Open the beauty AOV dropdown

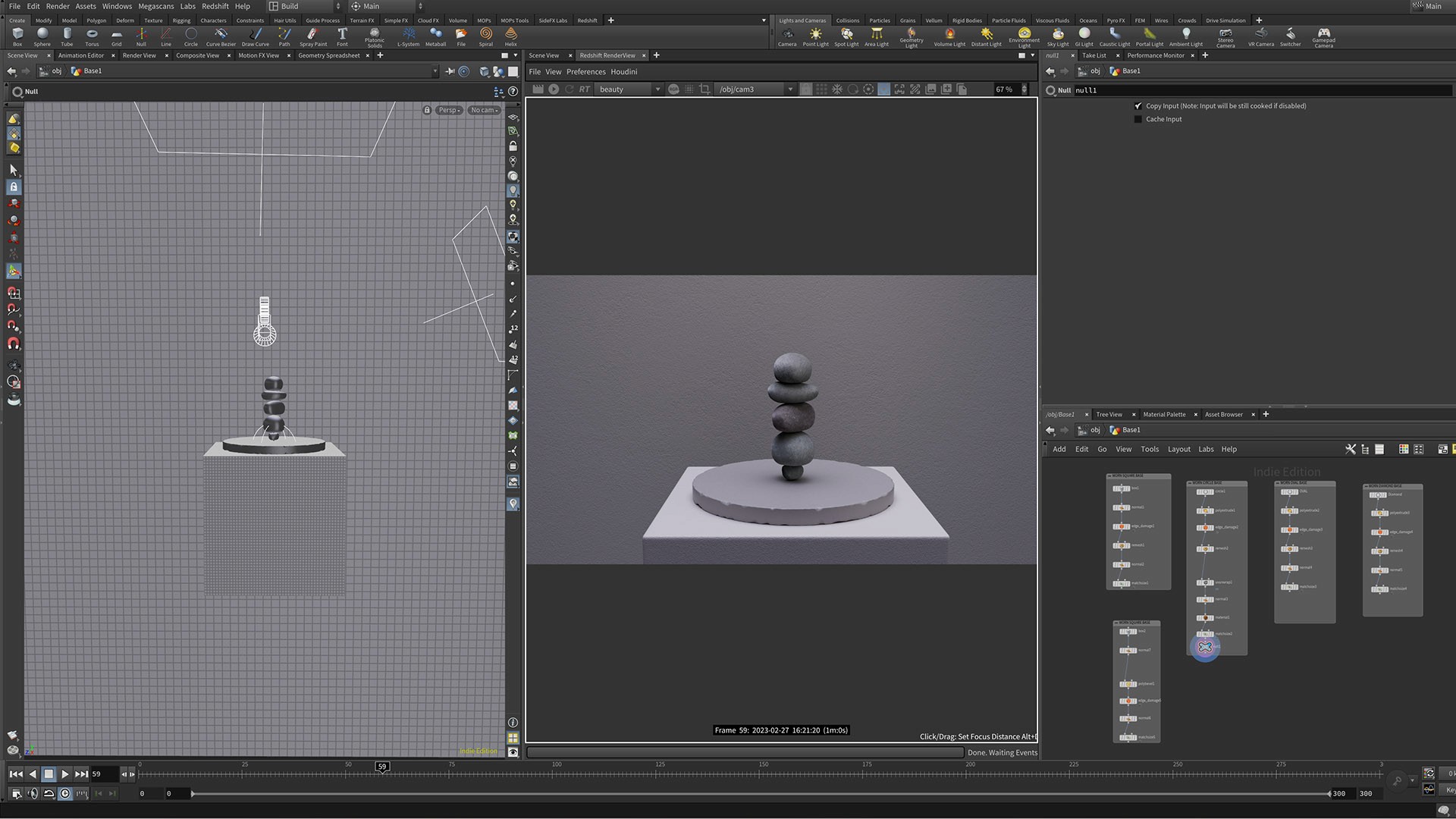coord(628,89)
